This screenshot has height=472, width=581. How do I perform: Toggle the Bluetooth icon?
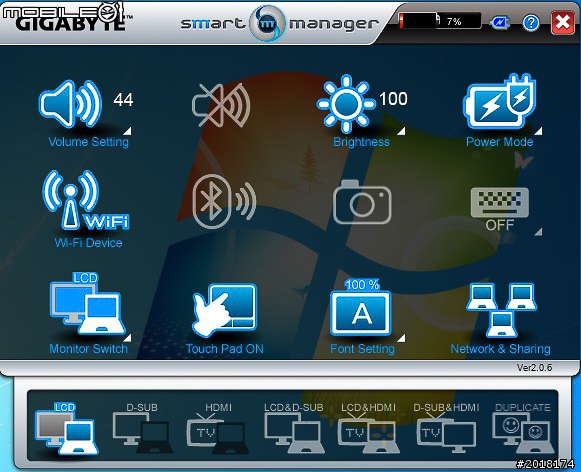click(x=225, y=201)
